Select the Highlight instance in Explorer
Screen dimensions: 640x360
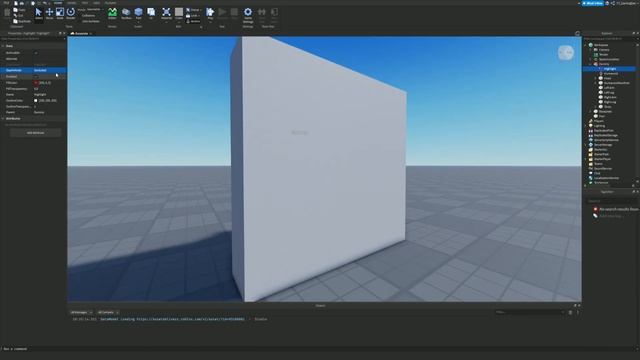(610, 69)
